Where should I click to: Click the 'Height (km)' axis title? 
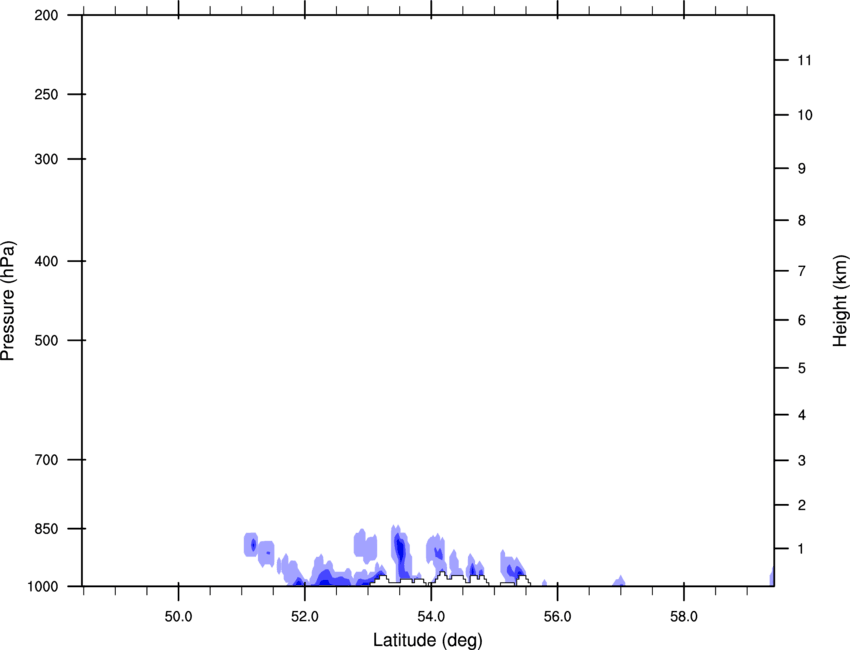pos(840,301)
